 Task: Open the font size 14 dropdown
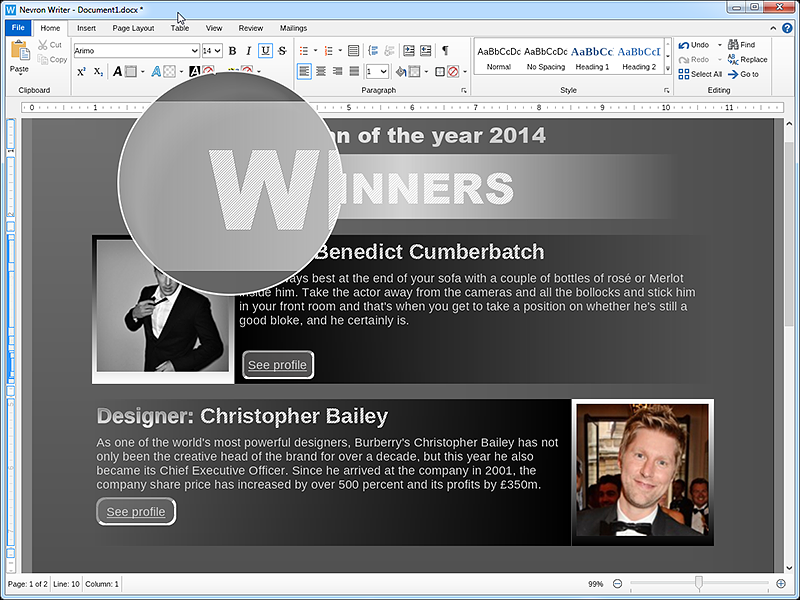[218, 51]
